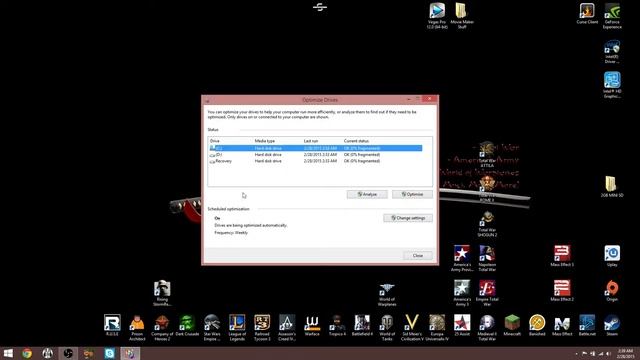Launch Battlefield 4 shortcut

(x=362, y=325)
